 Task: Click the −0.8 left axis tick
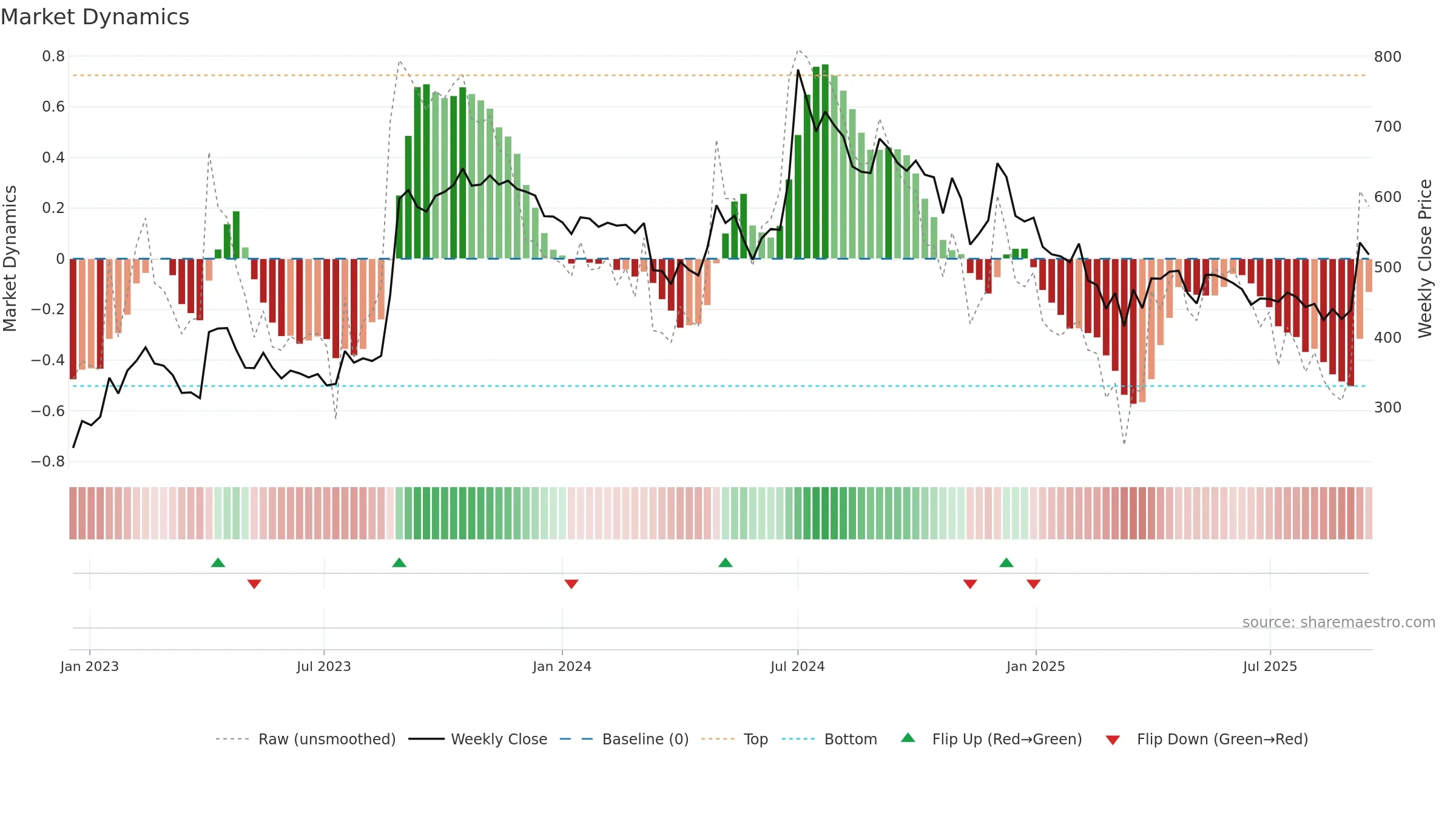(48, 461)
